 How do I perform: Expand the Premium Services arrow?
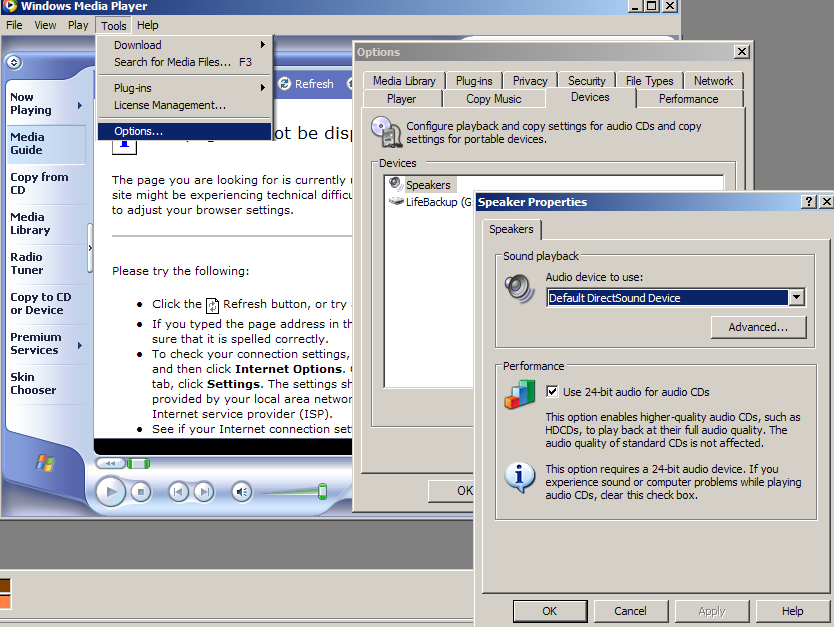pyautogui.click(x=80, y=346)
